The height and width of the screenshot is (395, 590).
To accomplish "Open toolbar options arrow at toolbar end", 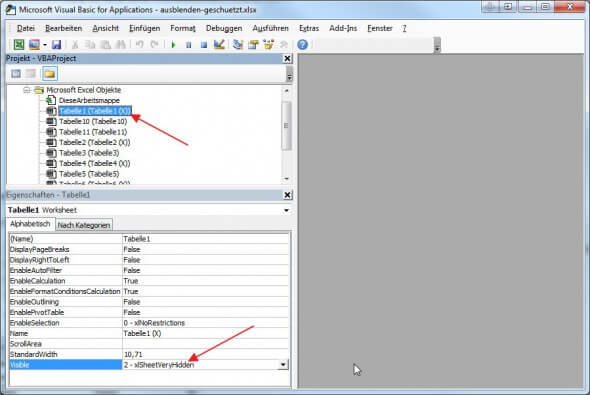I will point(437,45).
